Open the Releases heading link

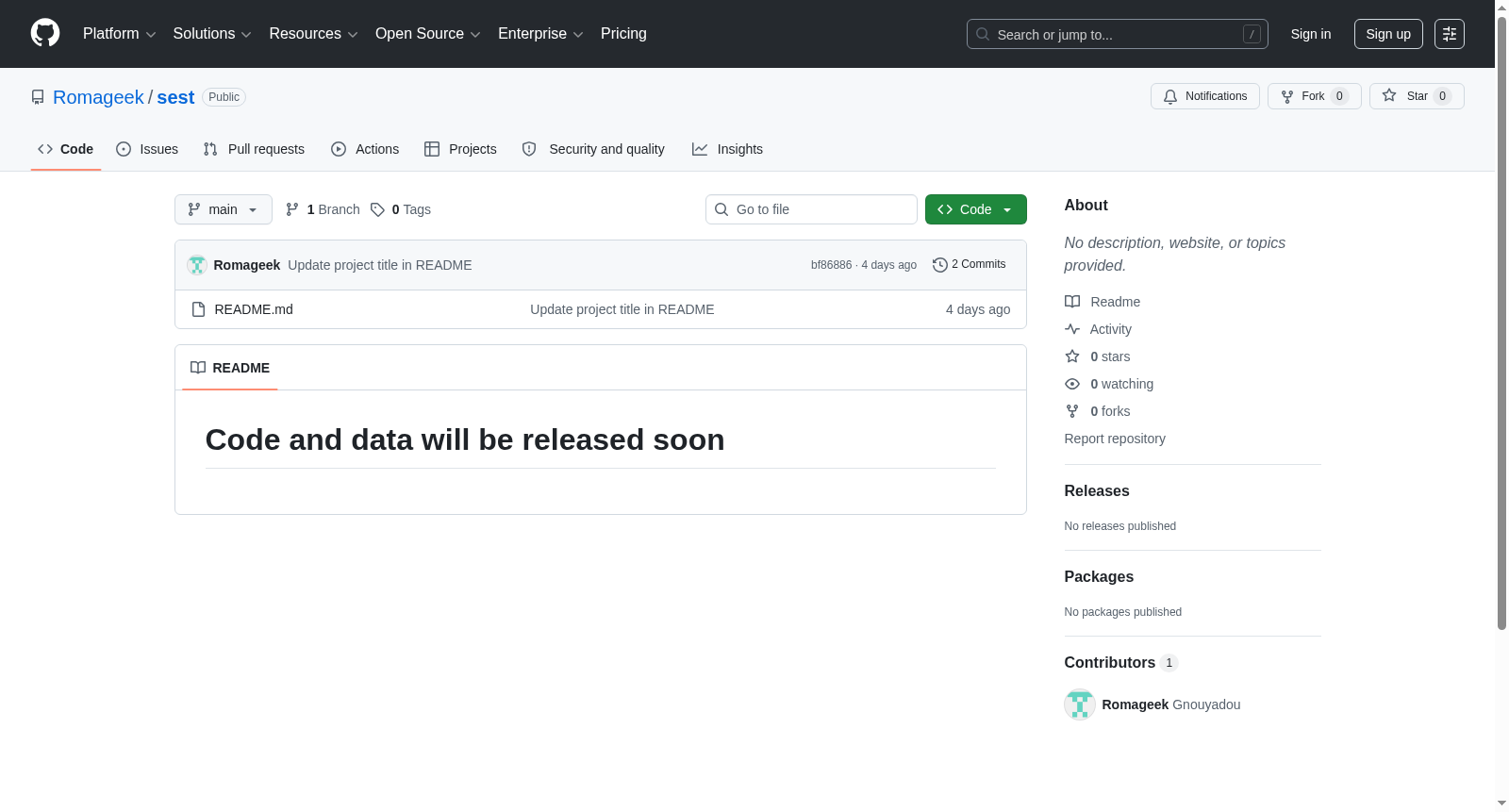click(x=1097, y=490)
